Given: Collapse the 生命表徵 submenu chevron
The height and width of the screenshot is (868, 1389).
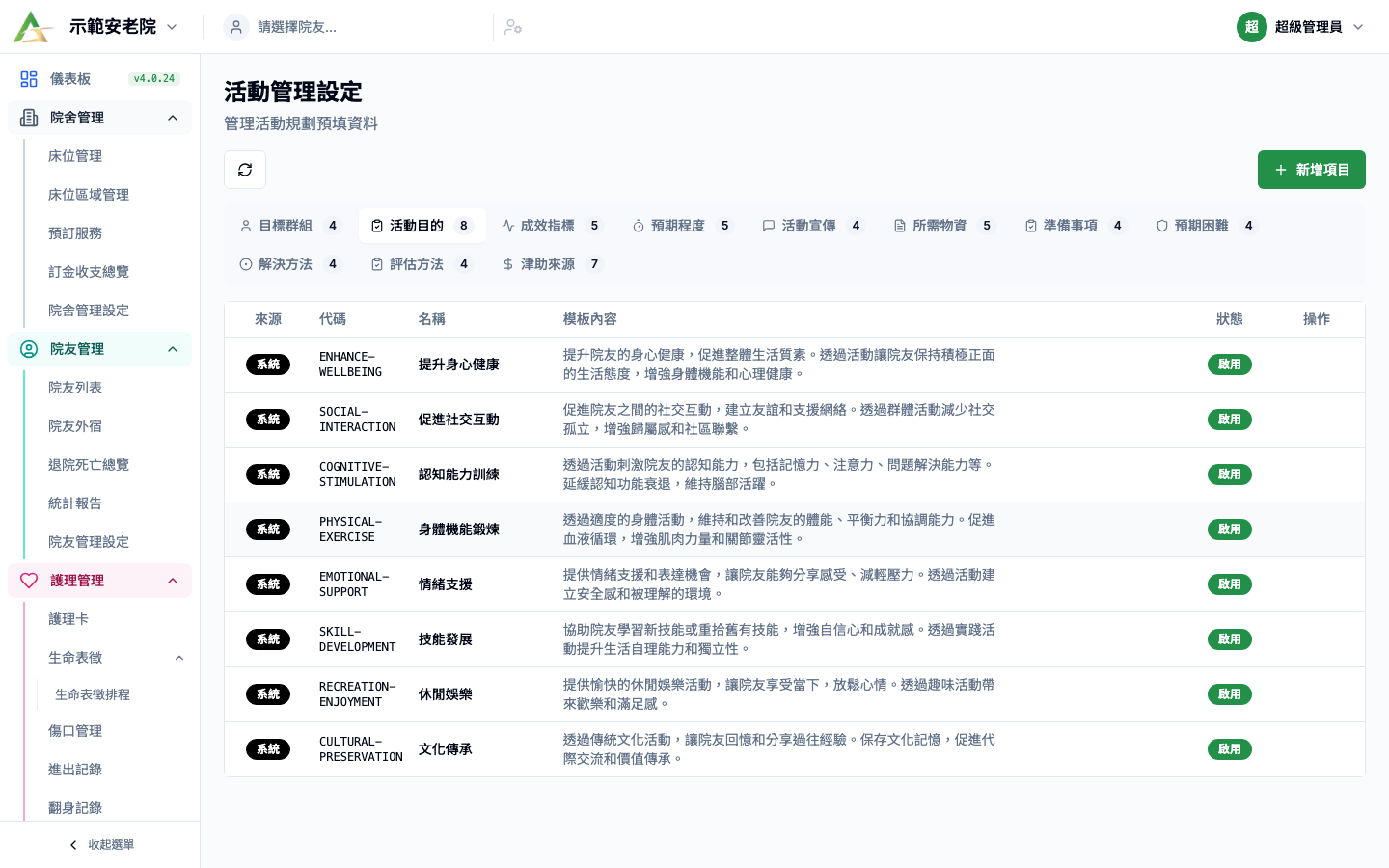Looking at the screenshot, I should click(x=179, y=658).
